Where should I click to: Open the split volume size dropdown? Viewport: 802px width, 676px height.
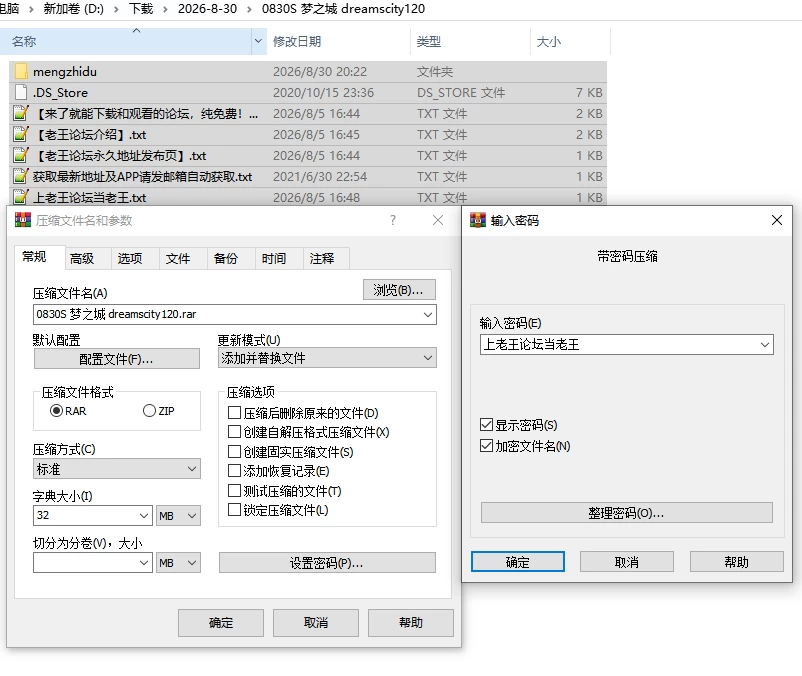(x=144, y=562)
